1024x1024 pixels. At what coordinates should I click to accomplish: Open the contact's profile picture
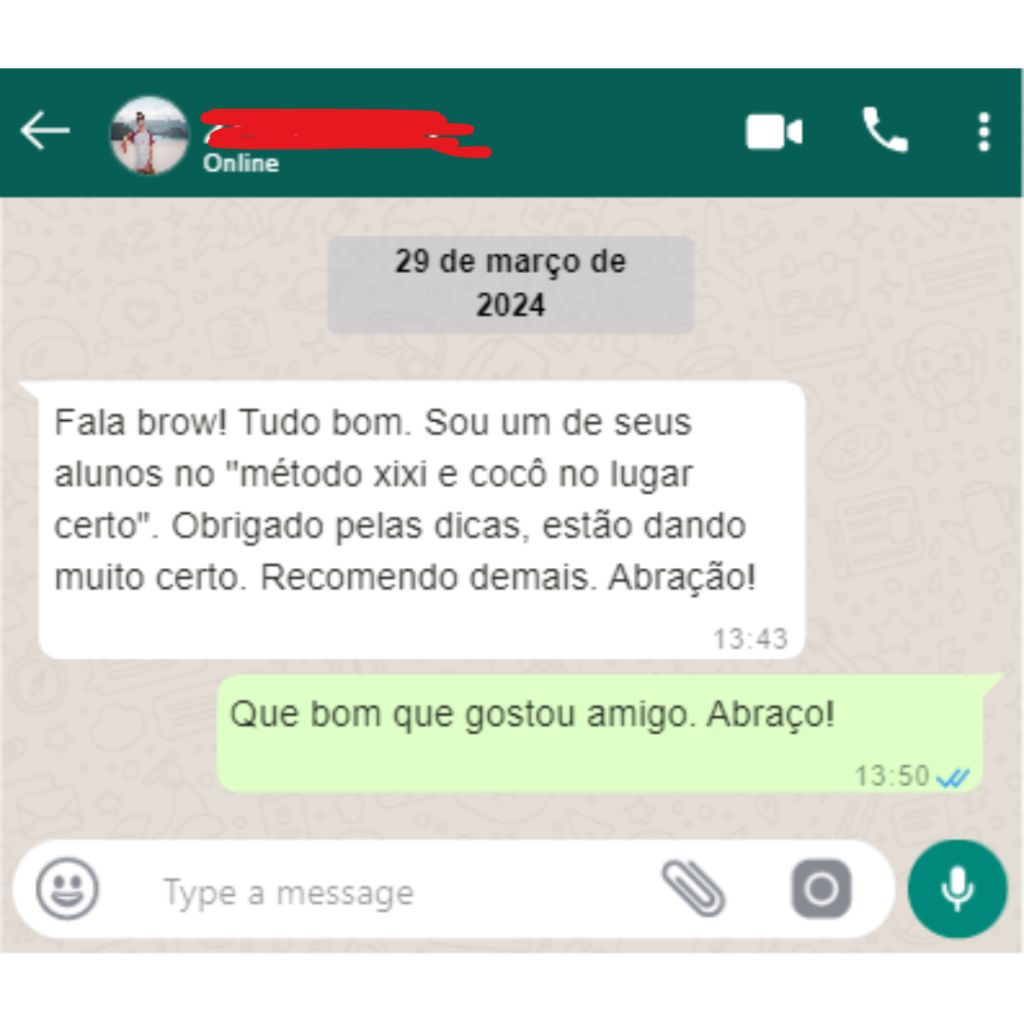pyautogui.click(x=149, y=135)
